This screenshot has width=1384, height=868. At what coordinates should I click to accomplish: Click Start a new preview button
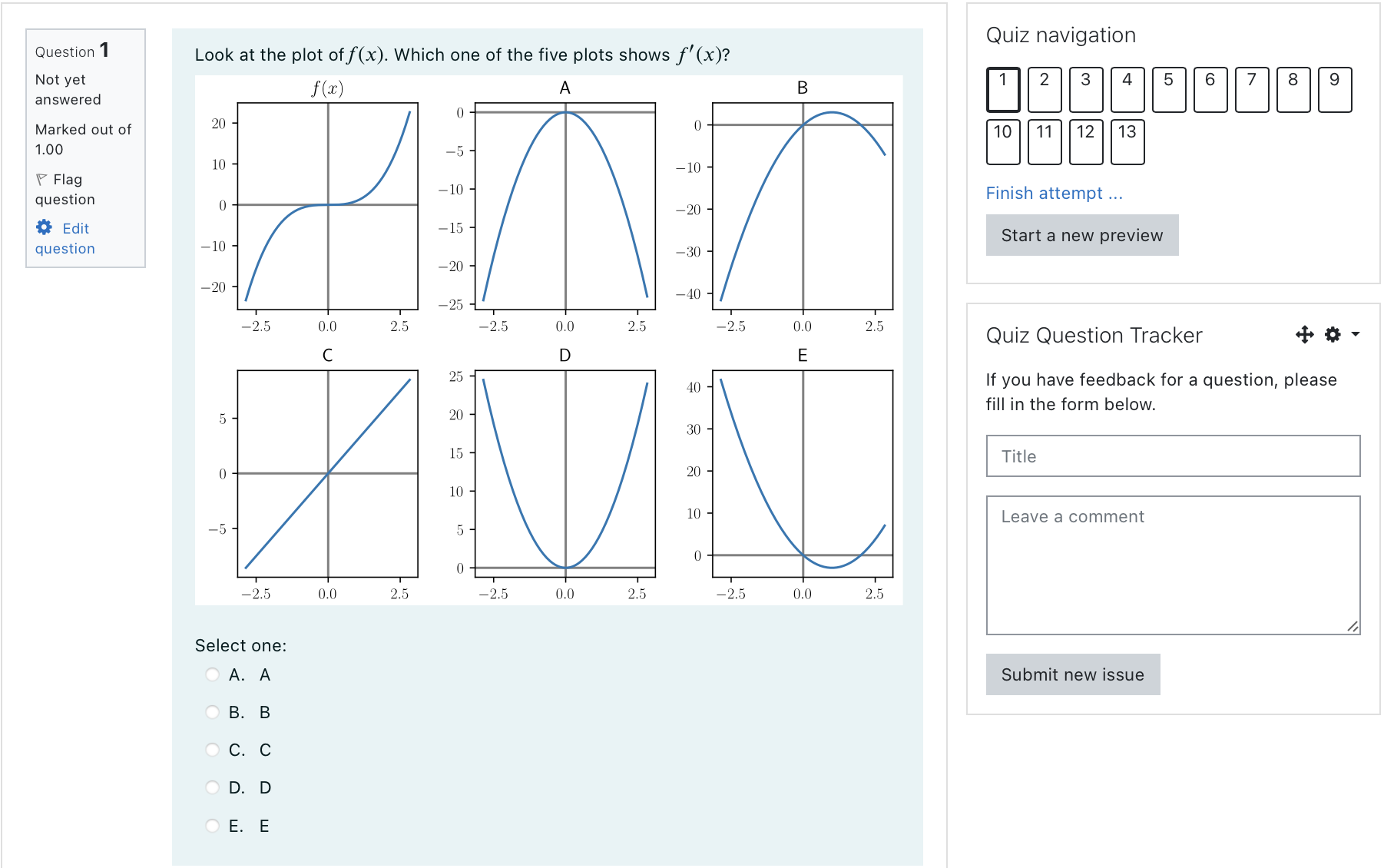(x=1082, y=235)
